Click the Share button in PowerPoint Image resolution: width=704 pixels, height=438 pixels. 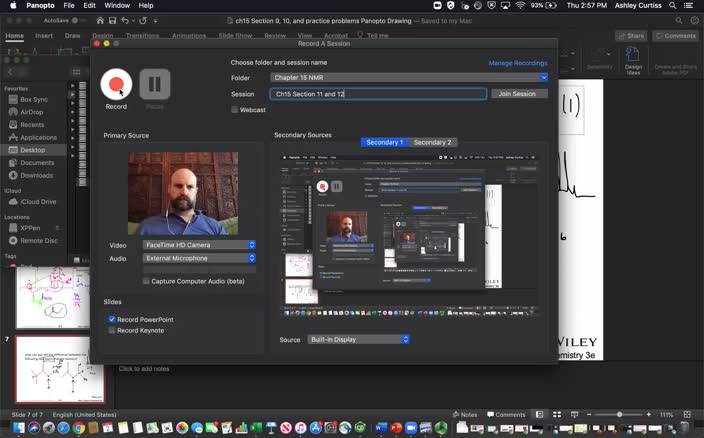point(631,35)
